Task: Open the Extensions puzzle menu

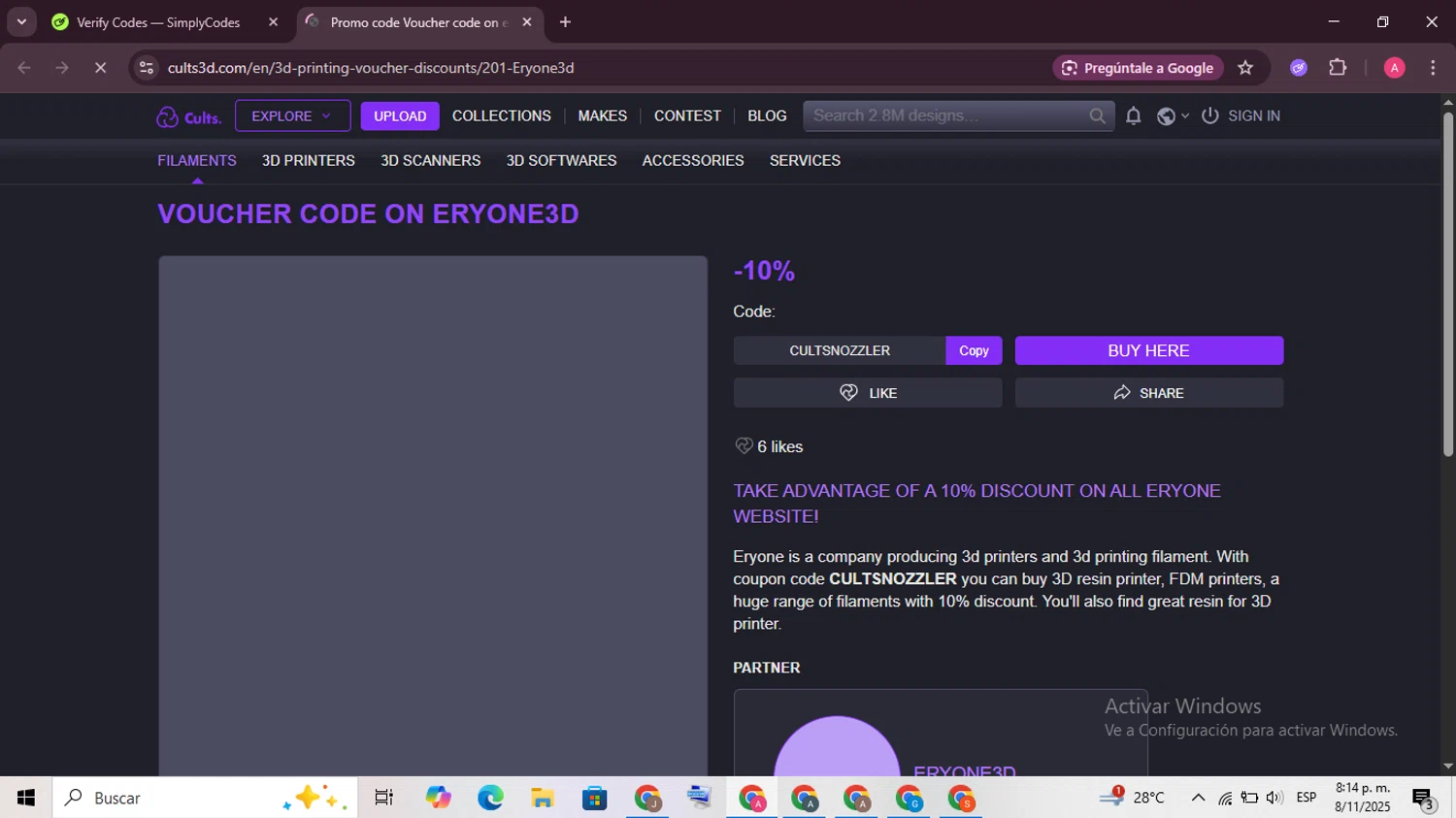Action: click(1338, 68)
